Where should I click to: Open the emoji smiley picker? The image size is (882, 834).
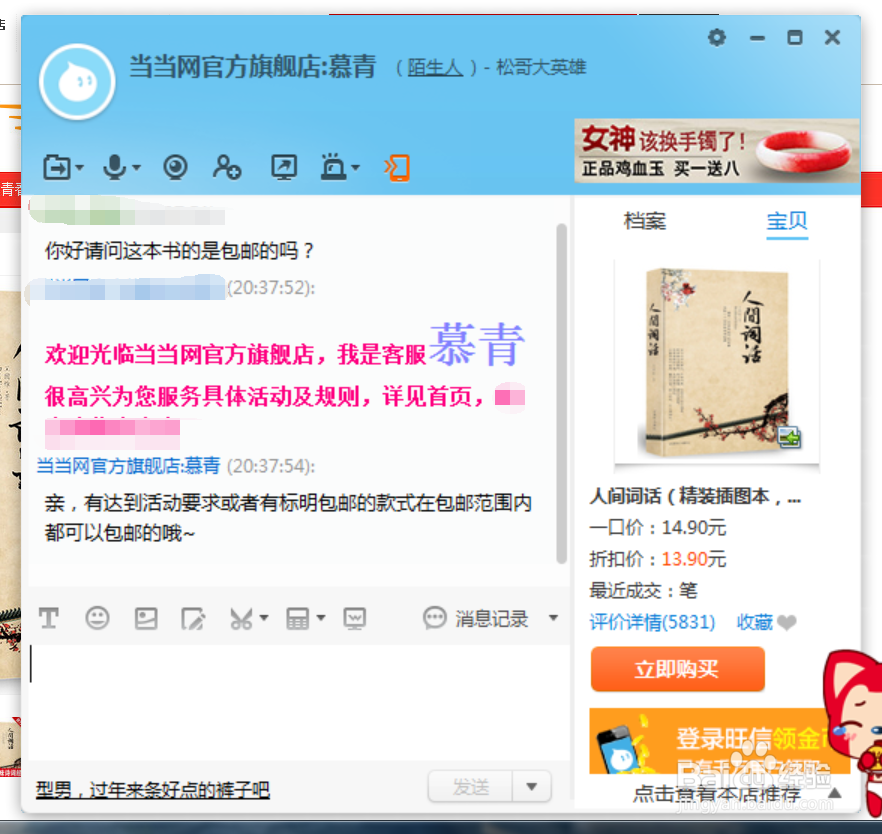[97, 617]
